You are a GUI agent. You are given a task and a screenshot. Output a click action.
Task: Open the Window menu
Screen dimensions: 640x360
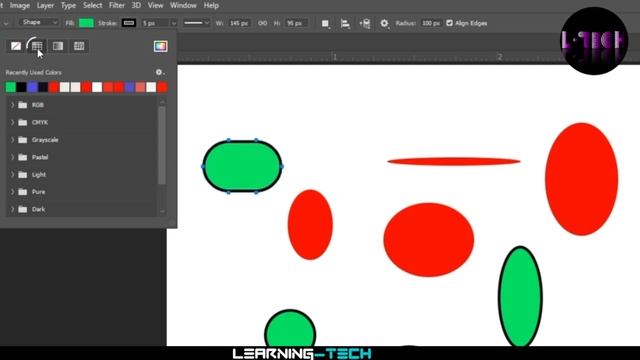[x=183, y=5]
